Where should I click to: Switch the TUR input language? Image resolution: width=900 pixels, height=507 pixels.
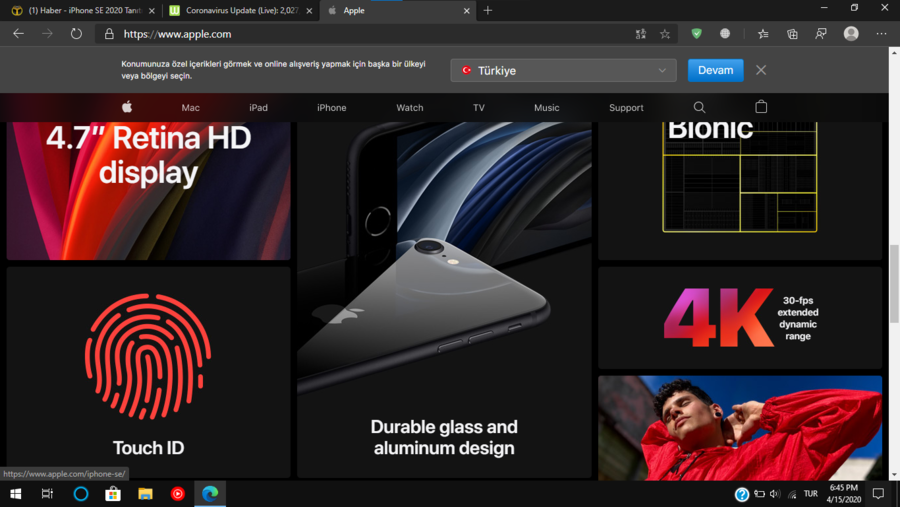point(810,494)
